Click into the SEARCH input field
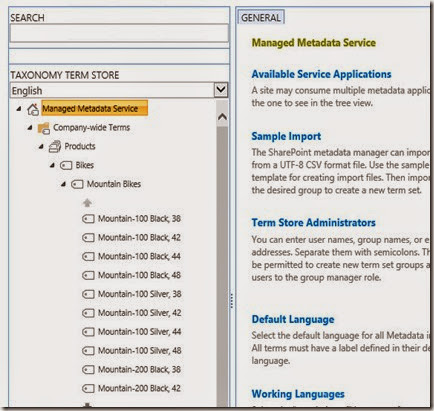The image size is (434, 411). 119,33
